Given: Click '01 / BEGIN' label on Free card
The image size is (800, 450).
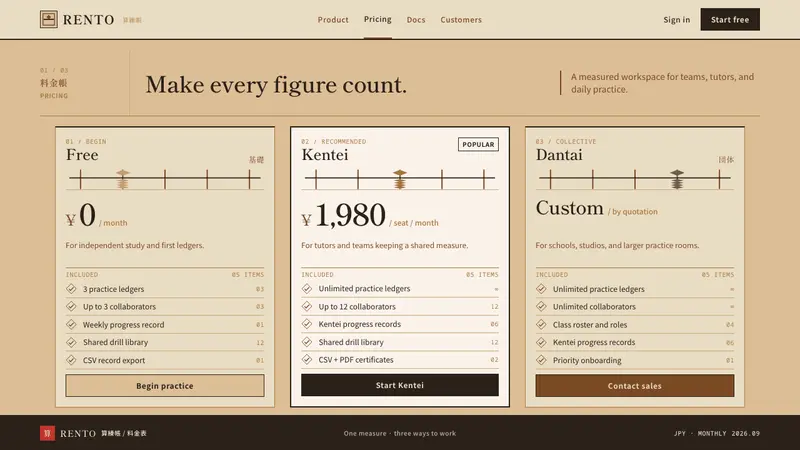Looking at the screenshot, I should pyautogui.click(x=86, y=141).
